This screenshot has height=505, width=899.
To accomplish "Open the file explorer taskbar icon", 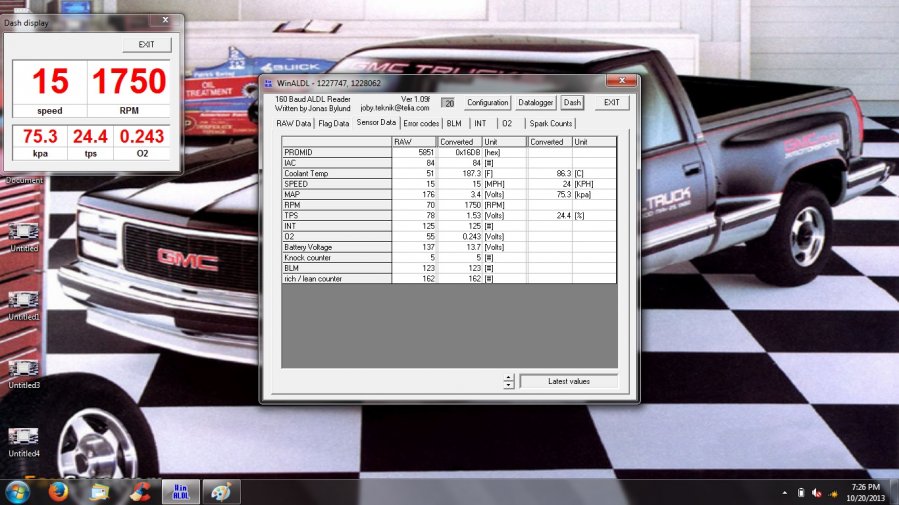I will pos(99,492).
